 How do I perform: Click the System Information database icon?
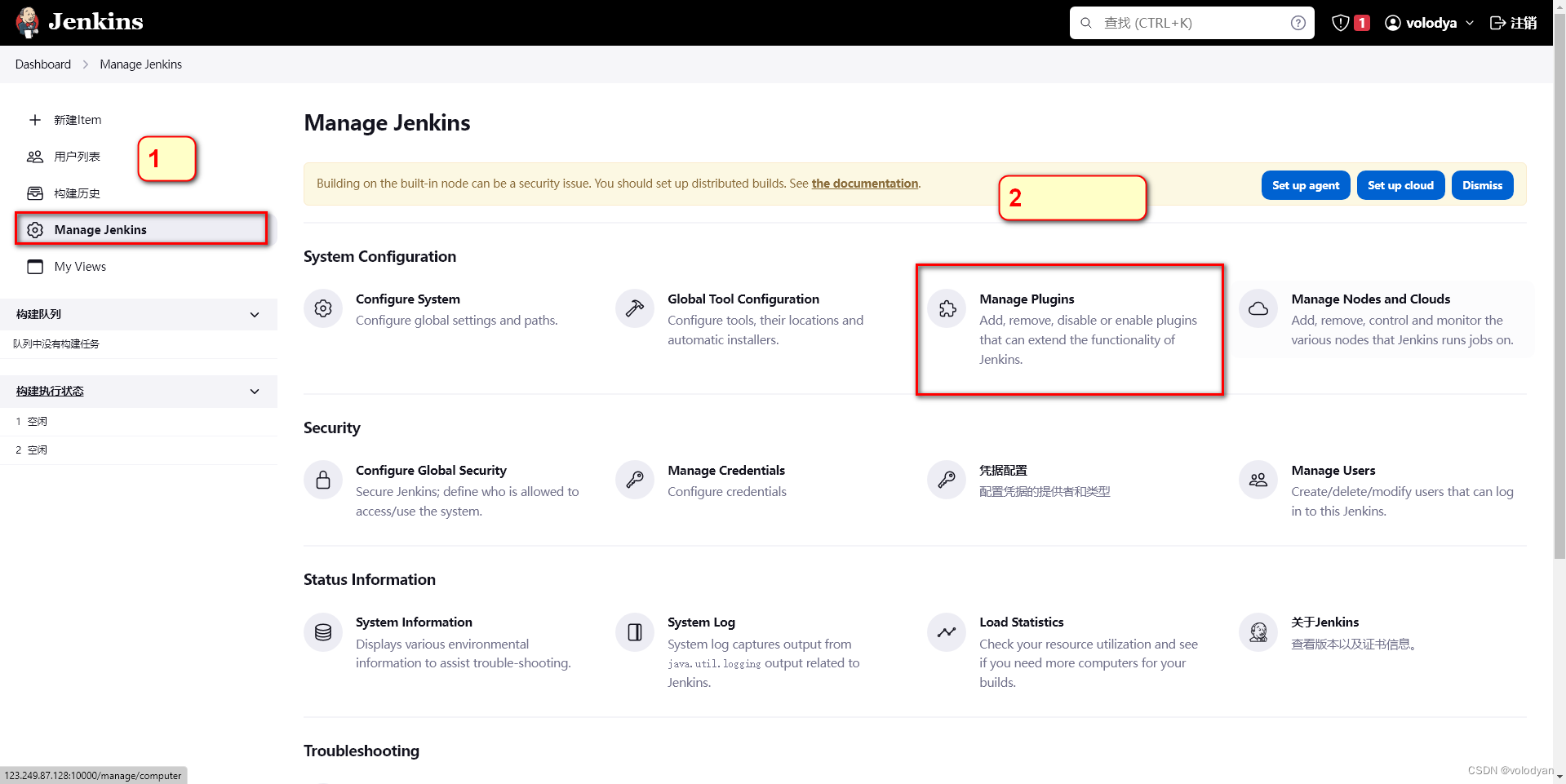323,632
